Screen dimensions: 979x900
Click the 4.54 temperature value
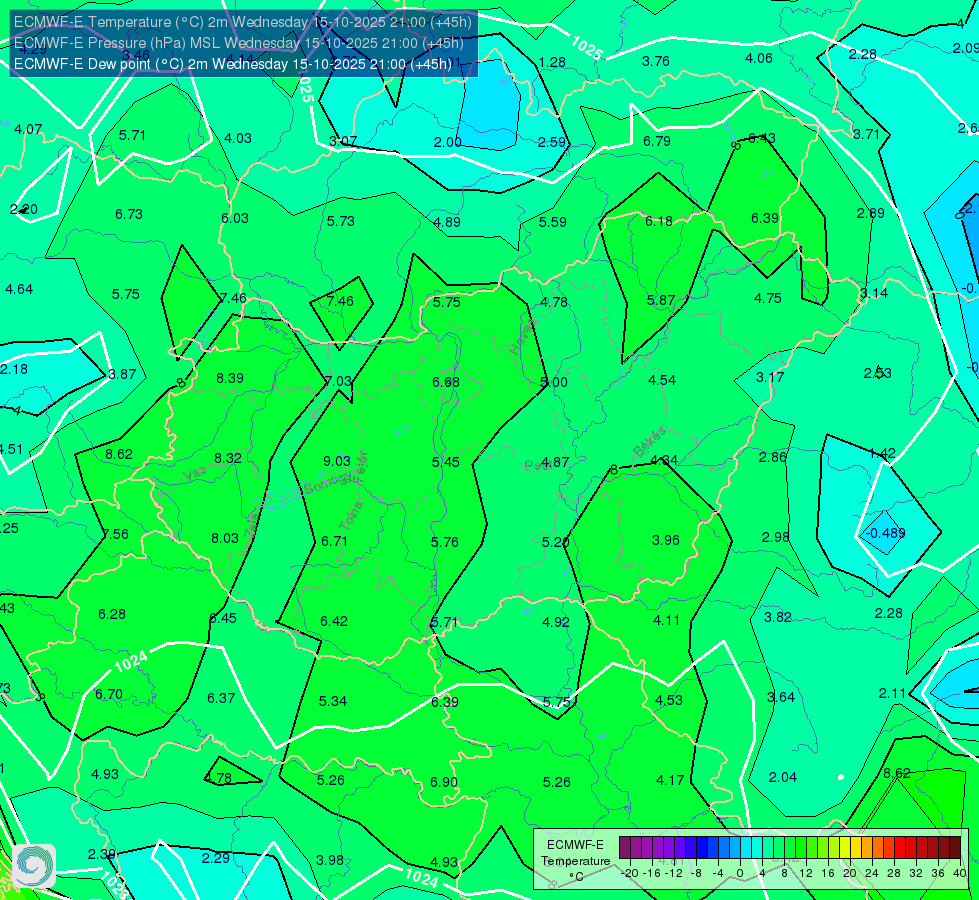point(662,380)
